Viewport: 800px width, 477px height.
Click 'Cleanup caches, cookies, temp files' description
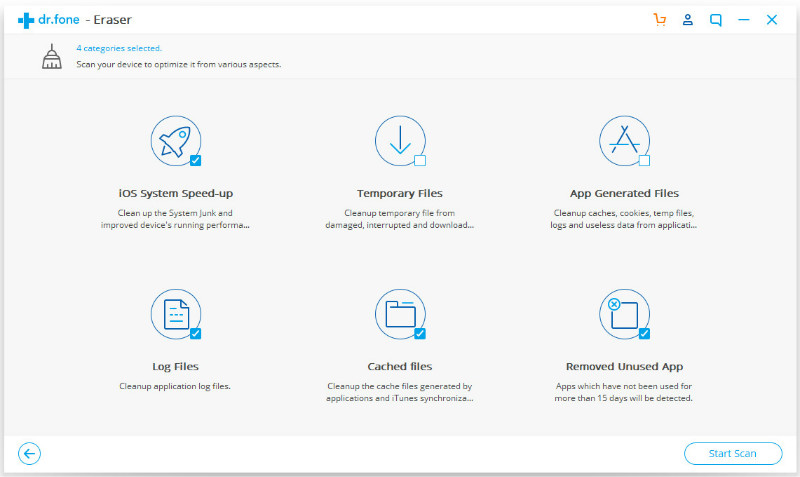623,219
